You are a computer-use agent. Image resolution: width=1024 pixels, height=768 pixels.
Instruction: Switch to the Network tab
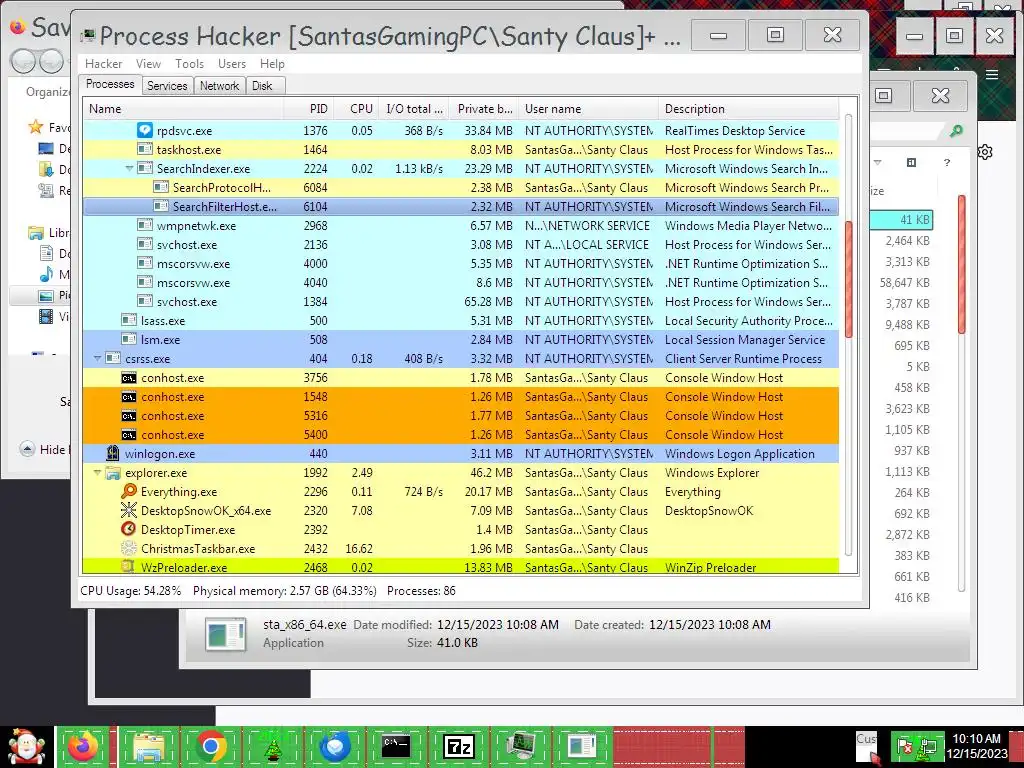[x=219, y=86]
